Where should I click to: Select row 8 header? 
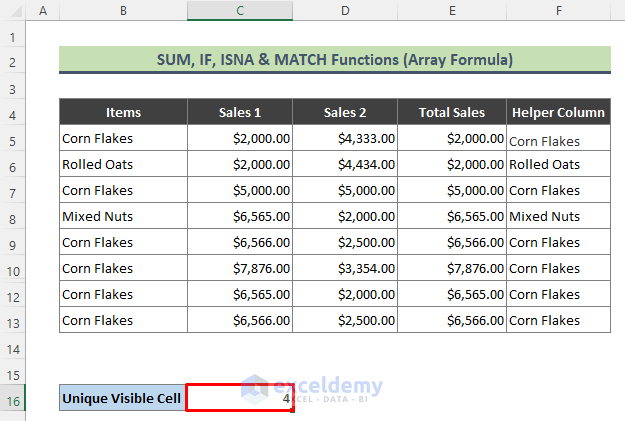pyautogui.click(x=12, y=216)
